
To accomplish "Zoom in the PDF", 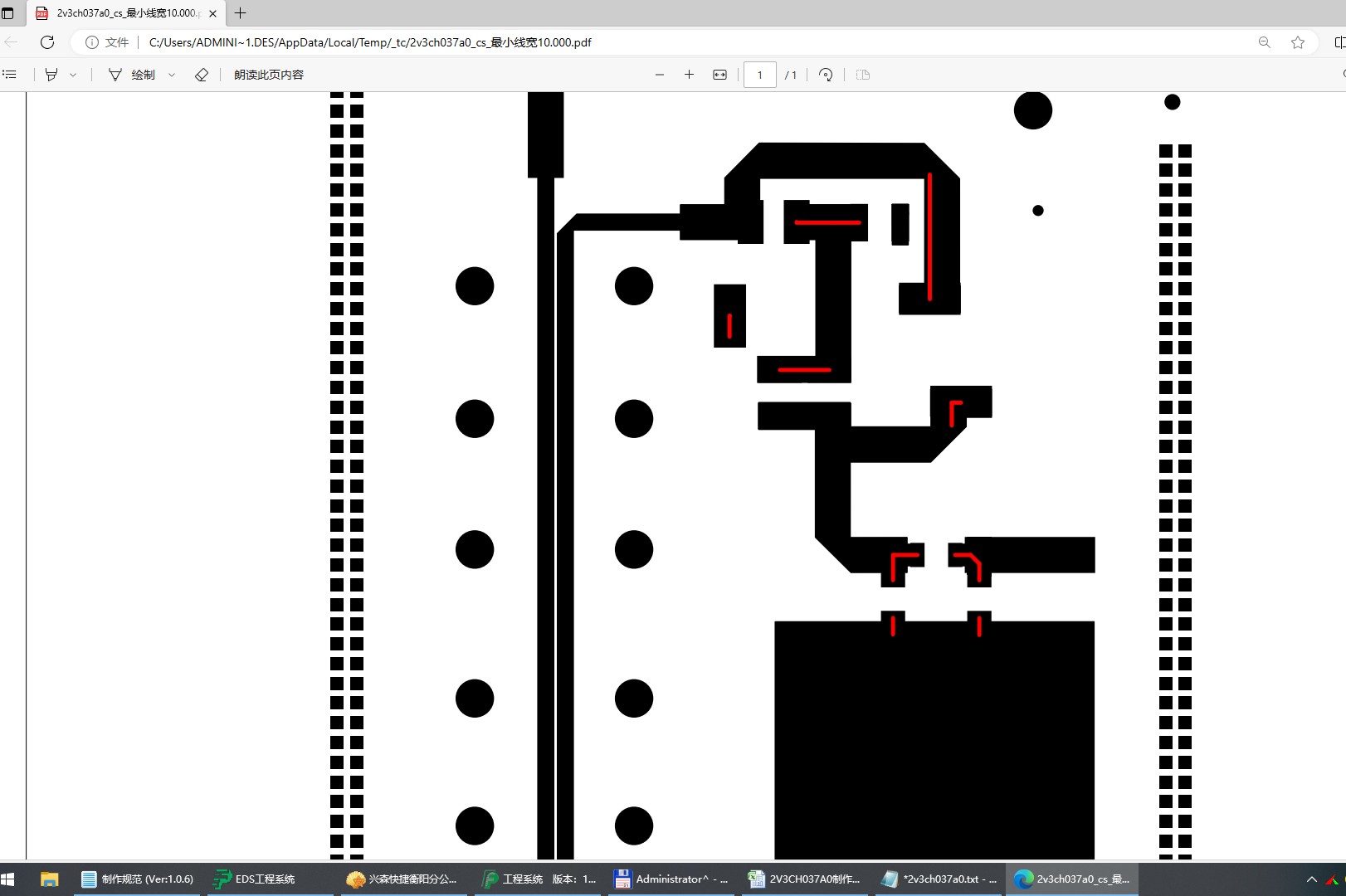I will (x=689, y=75).
